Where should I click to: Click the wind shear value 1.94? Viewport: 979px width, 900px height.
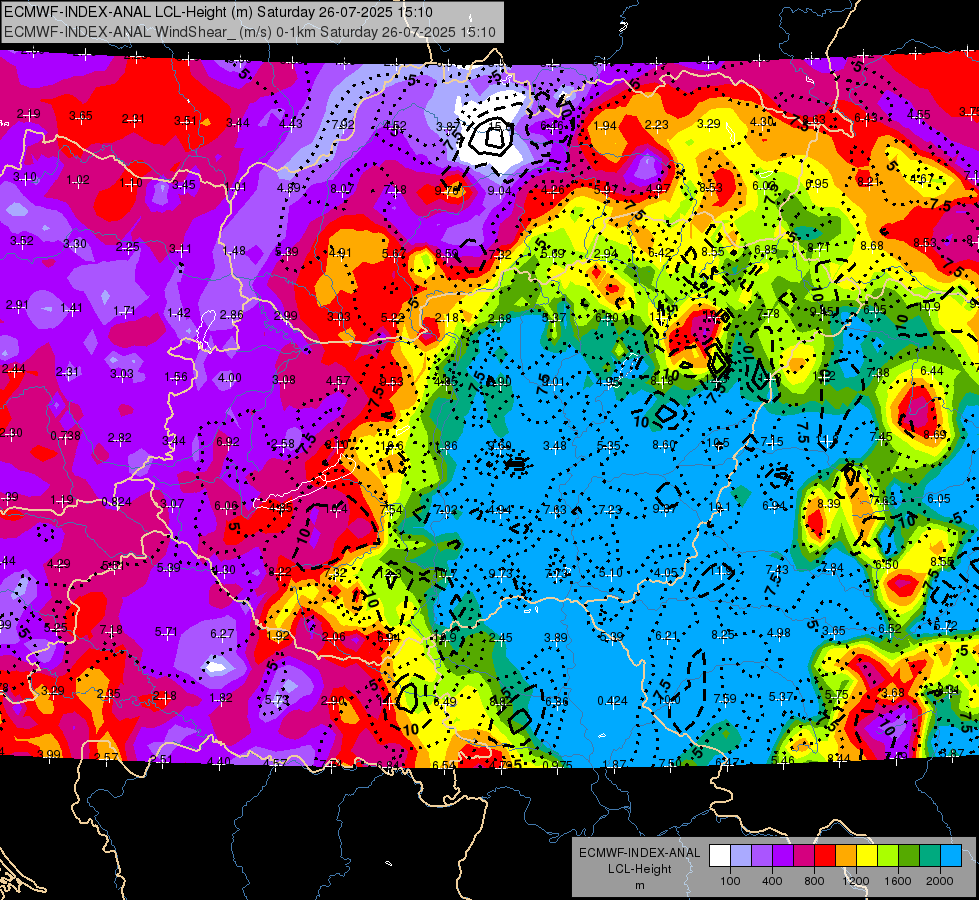tap(605, 126)
